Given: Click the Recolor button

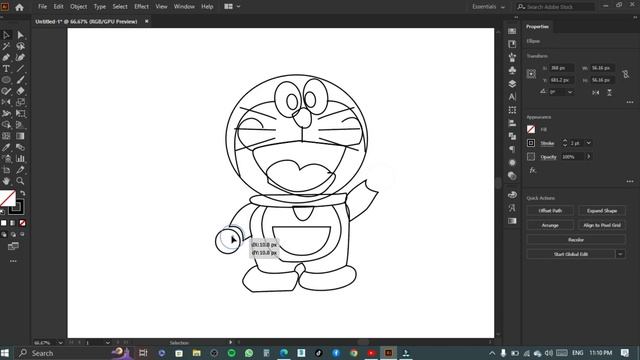Looking at the screenshot, I should click(x=576, y=240).
